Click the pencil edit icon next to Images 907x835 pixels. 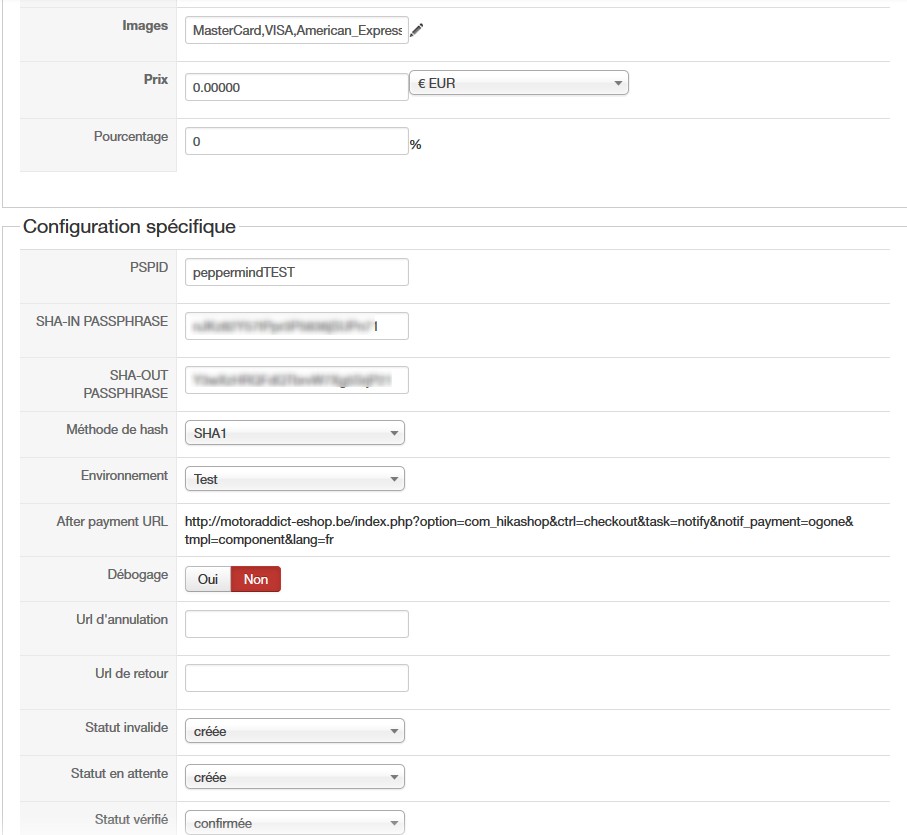click(x=417, y=31)
